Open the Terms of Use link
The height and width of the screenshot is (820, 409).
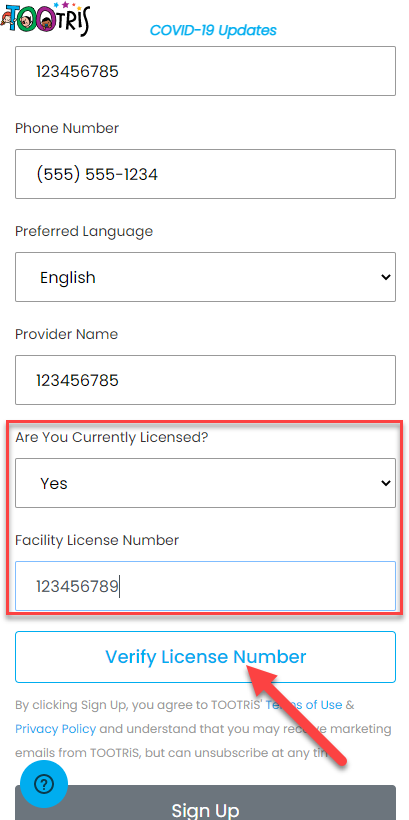click(x=304, y=704)
